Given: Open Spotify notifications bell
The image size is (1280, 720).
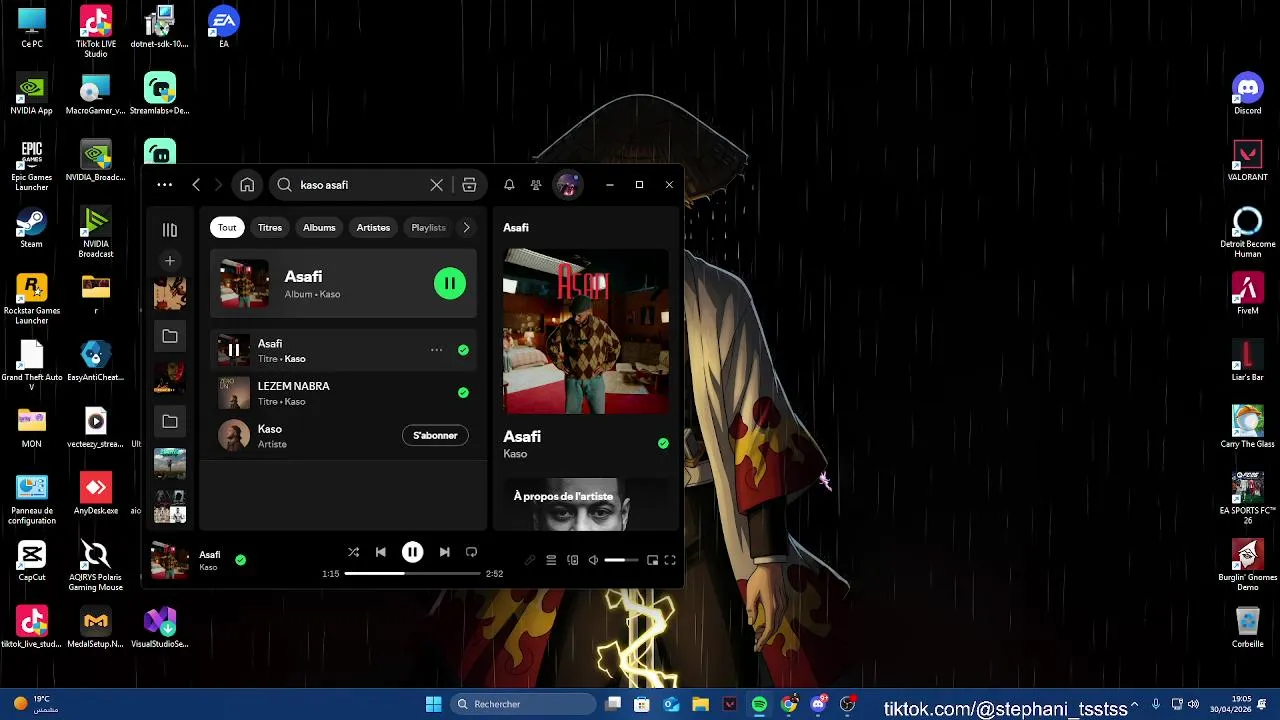Looking at the screenshot, I should click(x=509, y=185).
